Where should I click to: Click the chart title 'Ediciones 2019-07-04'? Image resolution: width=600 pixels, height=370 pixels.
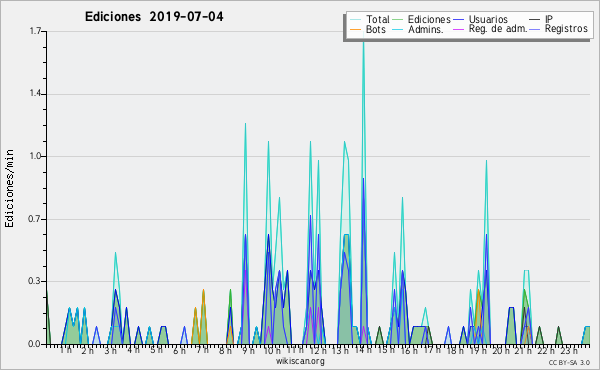coord(154,17)
